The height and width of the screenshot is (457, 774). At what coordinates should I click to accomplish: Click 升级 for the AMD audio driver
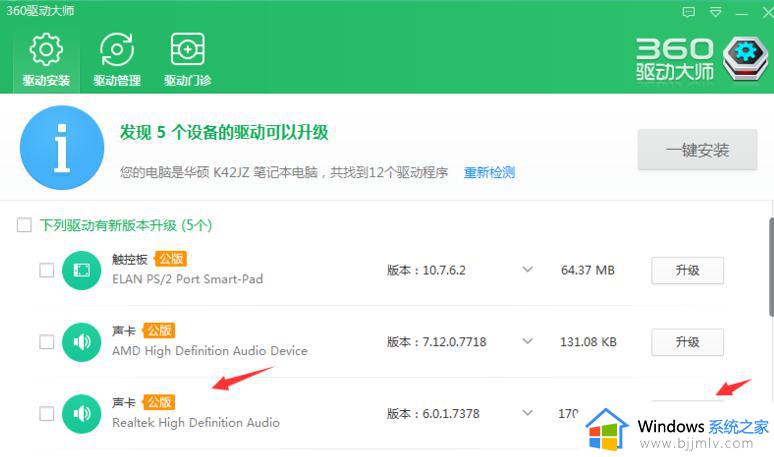pos(687,342)
